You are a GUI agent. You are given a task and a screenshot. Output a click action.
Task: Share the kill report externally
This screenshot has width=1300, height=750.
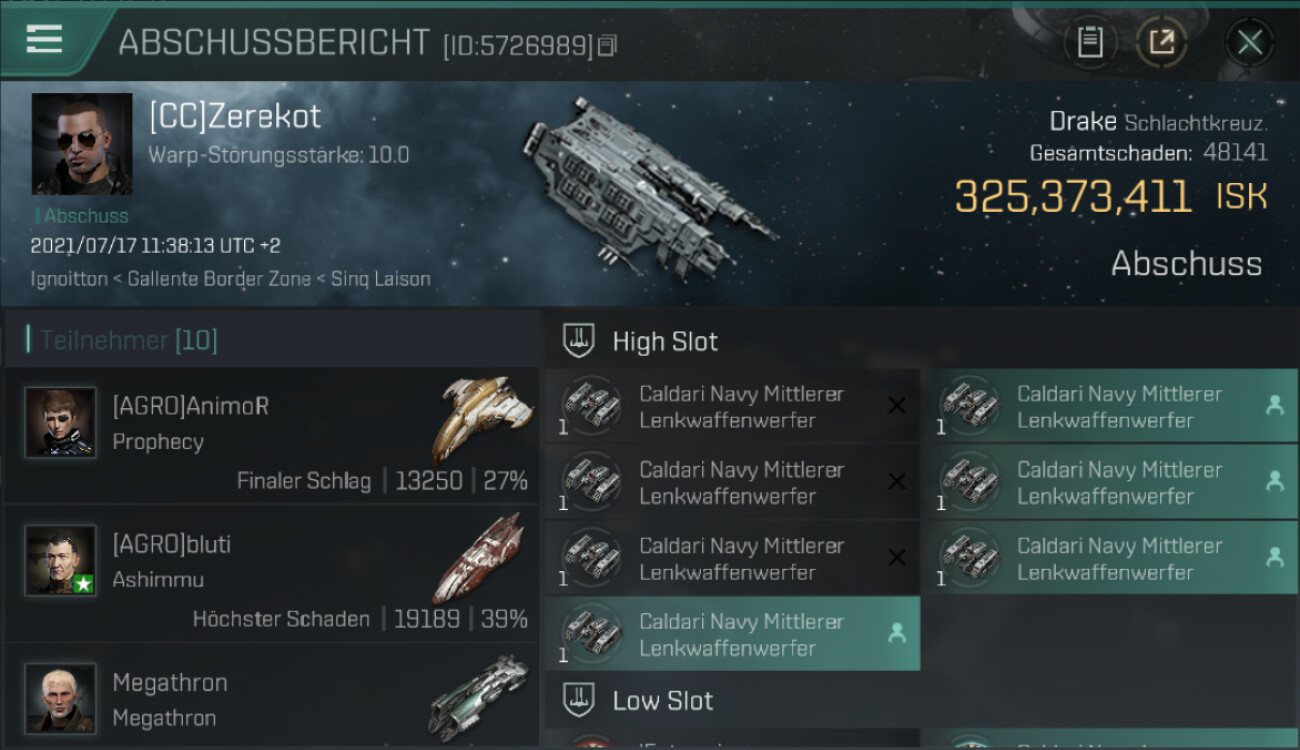tap(1161, 43)
